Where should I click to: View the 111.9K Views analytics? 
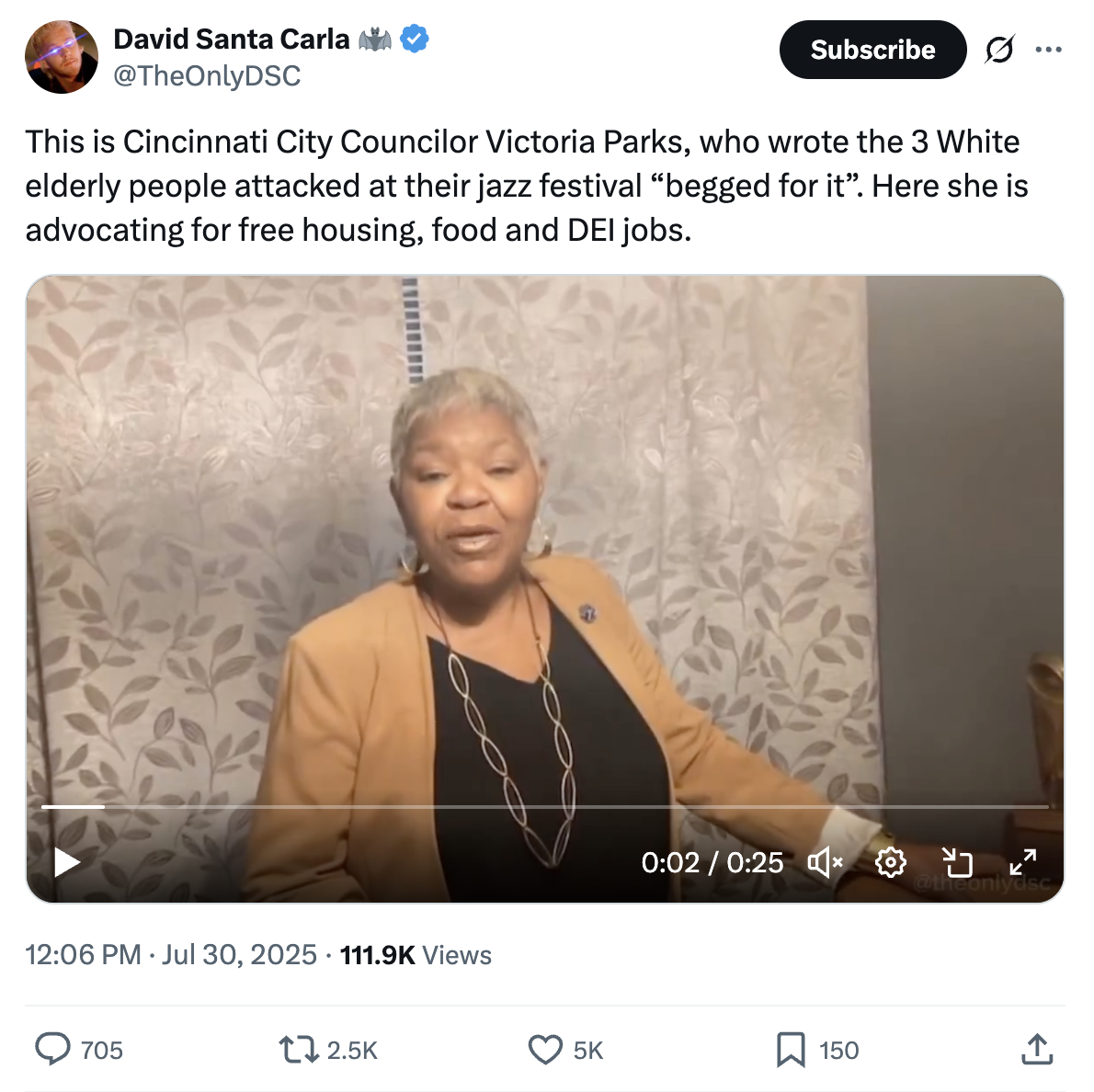[x=416, y=955]
